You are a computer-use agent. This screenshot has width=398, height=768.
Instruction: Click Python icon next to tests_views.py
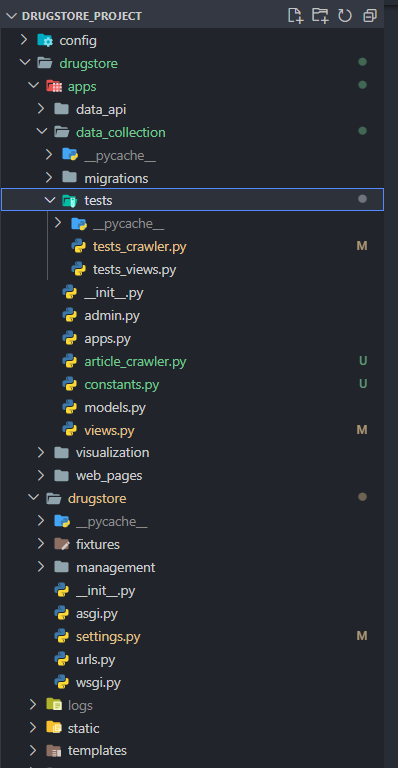click(x=79, y=269)
